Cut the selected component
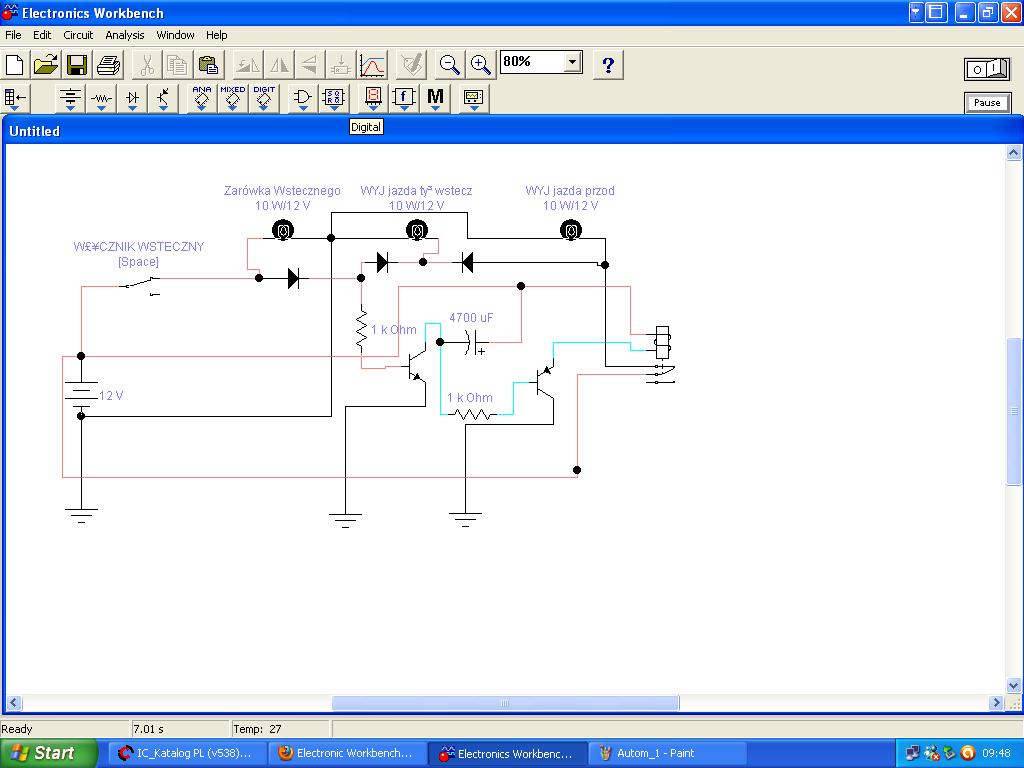The height and width of the screenshot is (768, 1024). tap(147, 65)
